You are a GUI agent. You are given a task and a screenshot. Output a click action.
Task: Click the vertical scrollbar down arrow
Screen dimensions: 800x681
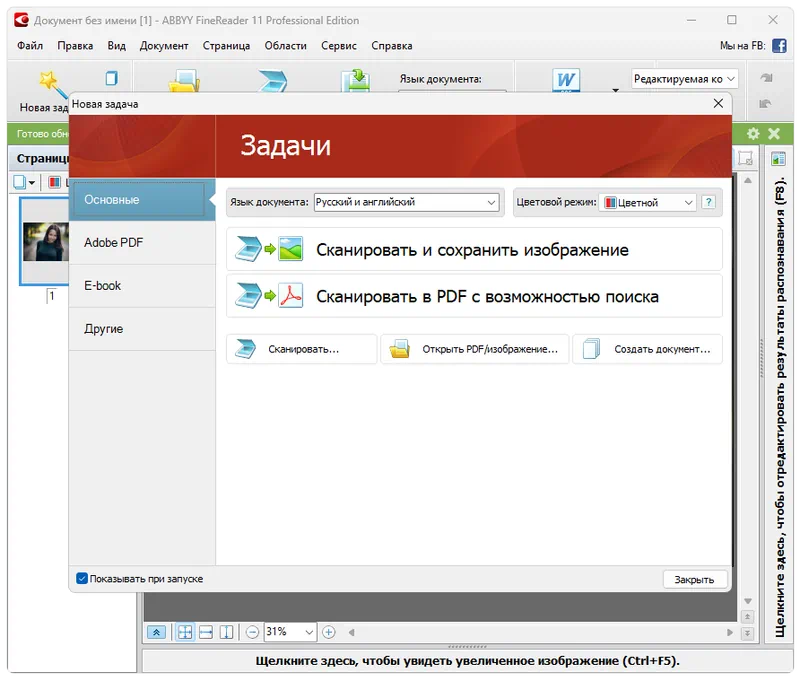(747, 601)
